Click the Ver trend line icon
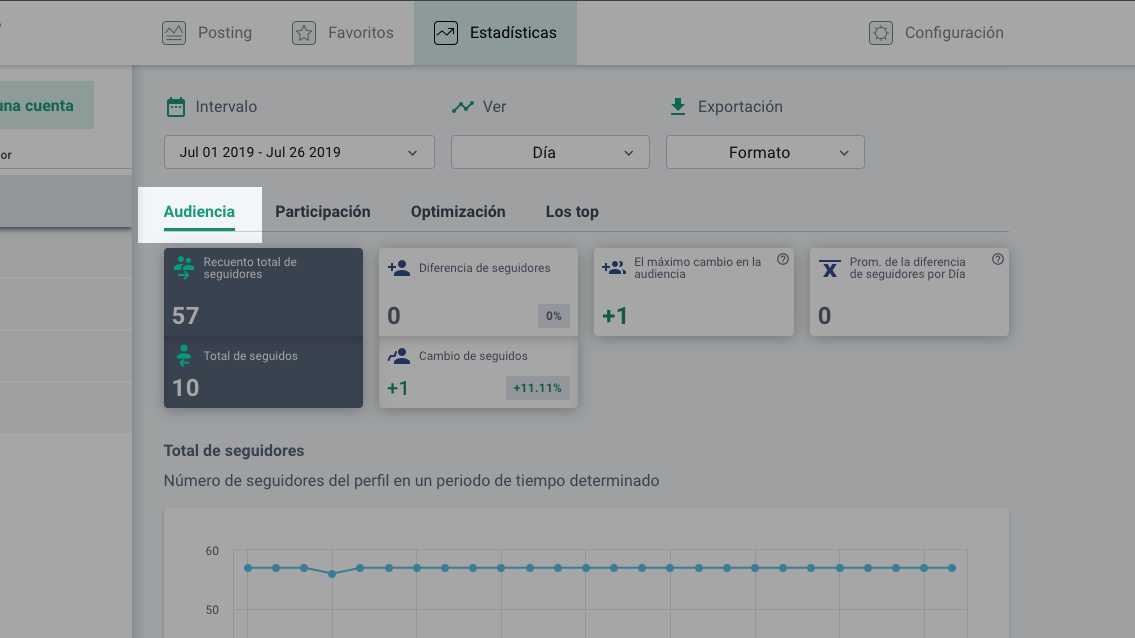Screen dimensions: 1135x638 click(462, 107)
